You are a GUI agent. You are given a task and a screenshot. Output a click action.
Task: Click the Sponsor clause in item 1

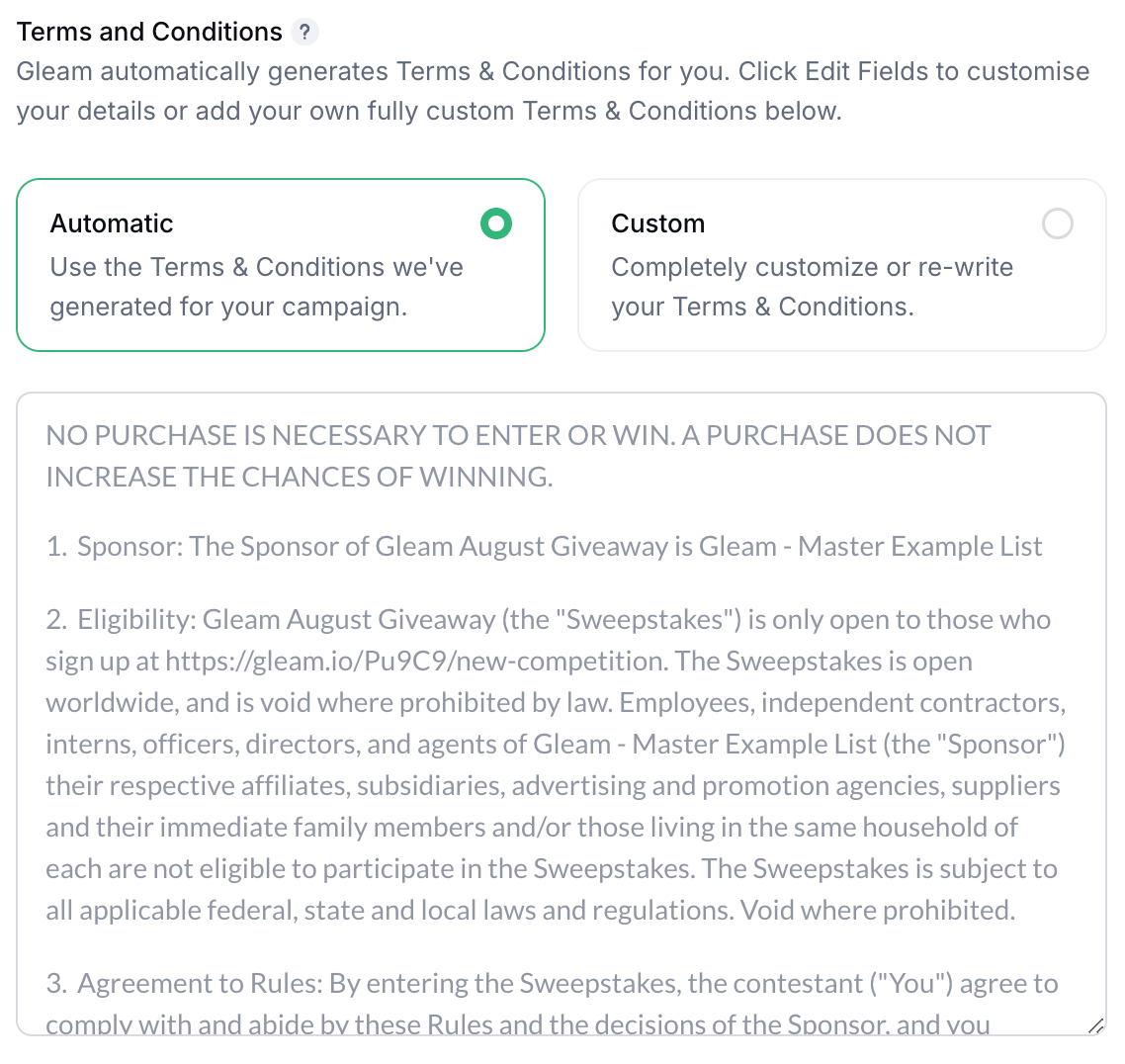(544, 546)
